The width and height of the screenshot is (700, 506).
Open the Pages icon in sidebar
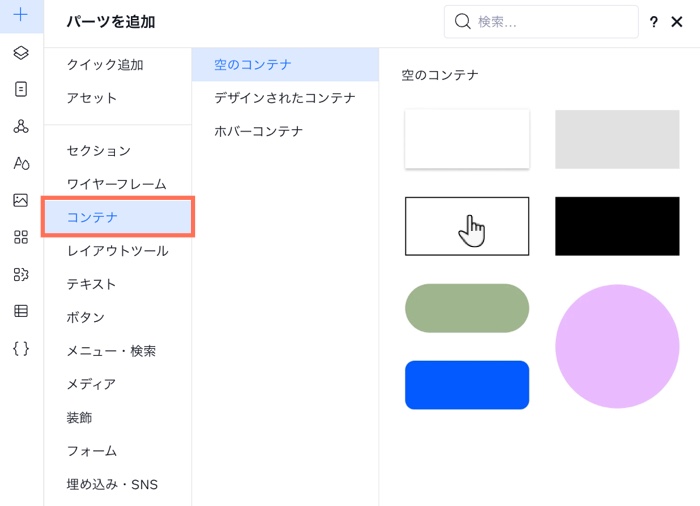(x=21, y=89)
